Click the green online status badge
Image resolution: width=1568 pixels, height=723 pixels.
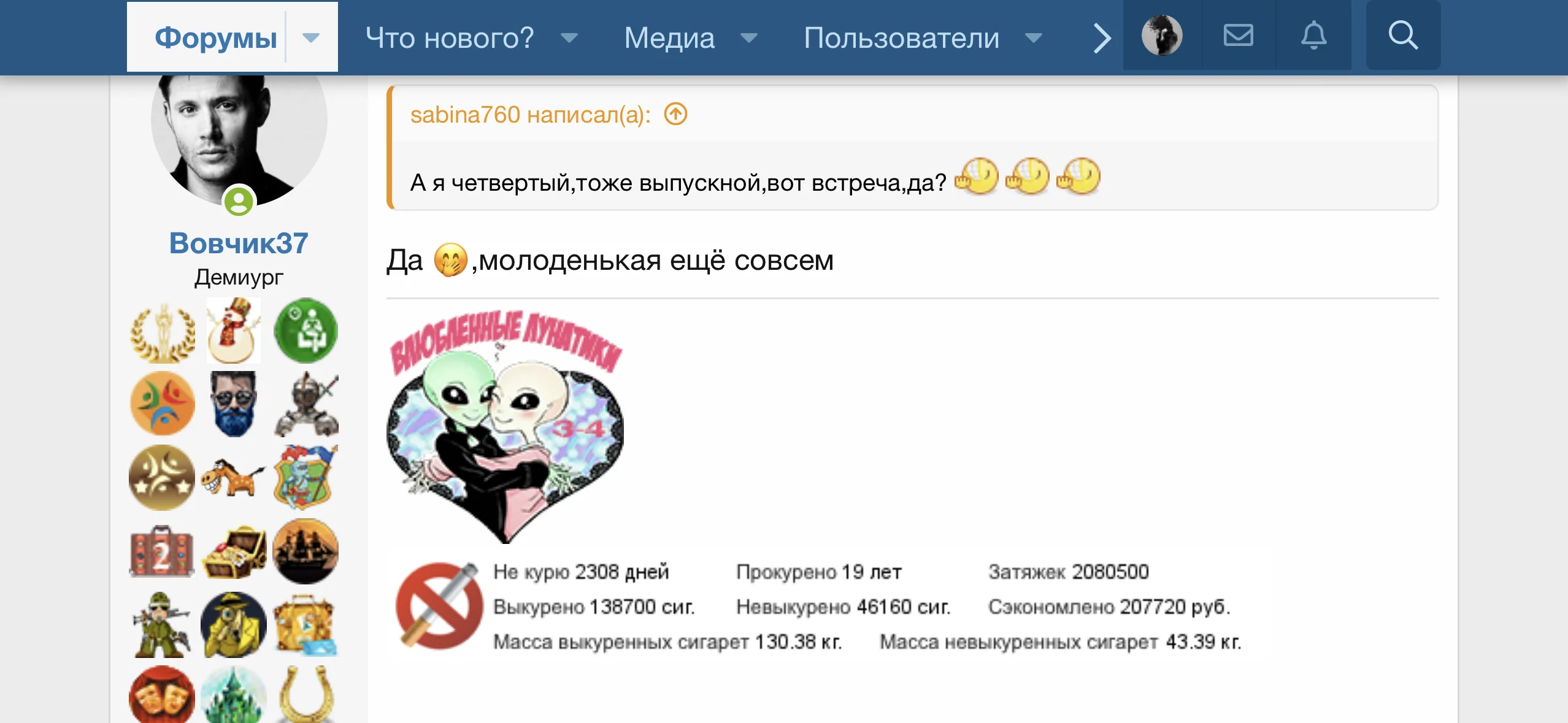[x=239, y=201]
